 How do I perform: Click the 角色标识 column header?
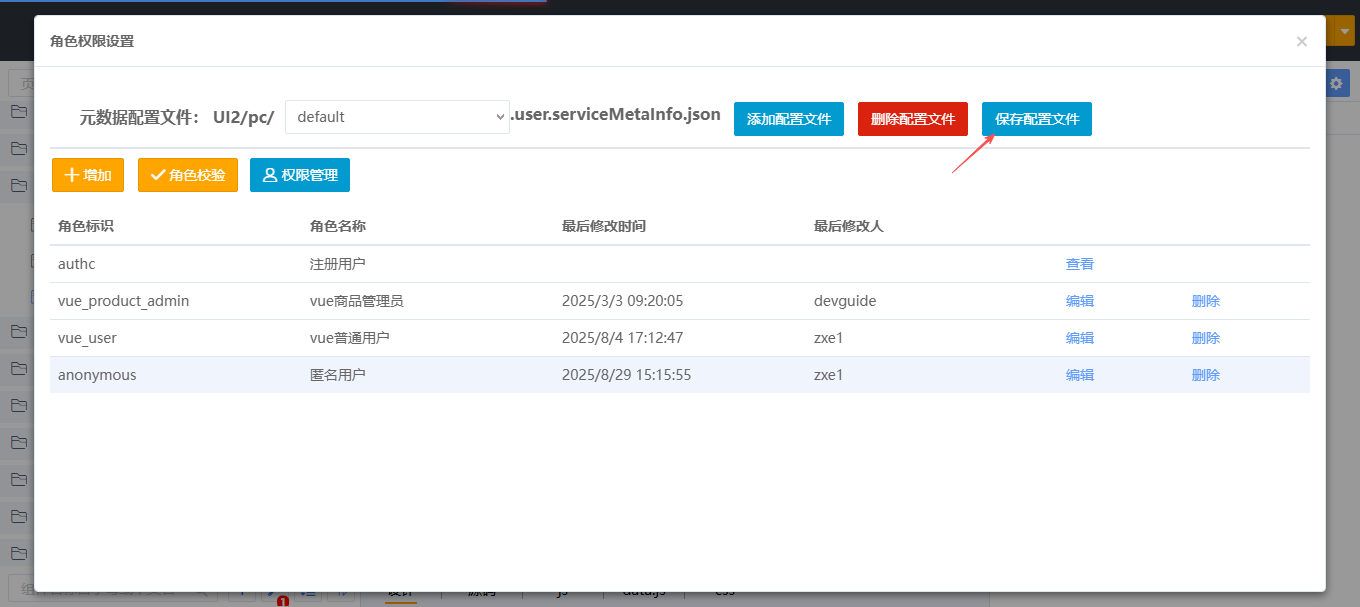(86, 226)
